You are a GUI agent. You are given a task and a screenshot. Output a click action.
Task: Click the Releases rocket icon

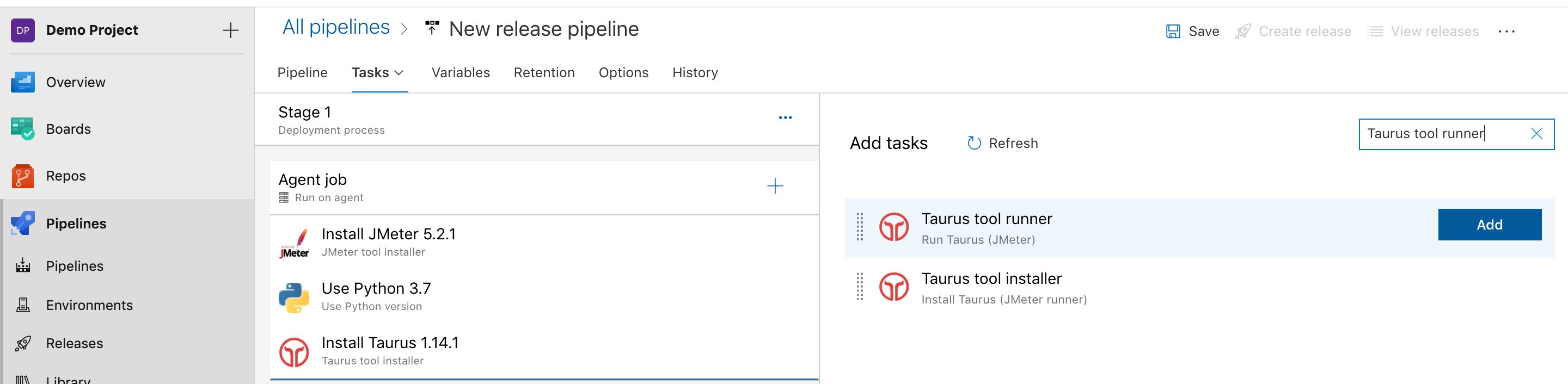click(23, 344)
